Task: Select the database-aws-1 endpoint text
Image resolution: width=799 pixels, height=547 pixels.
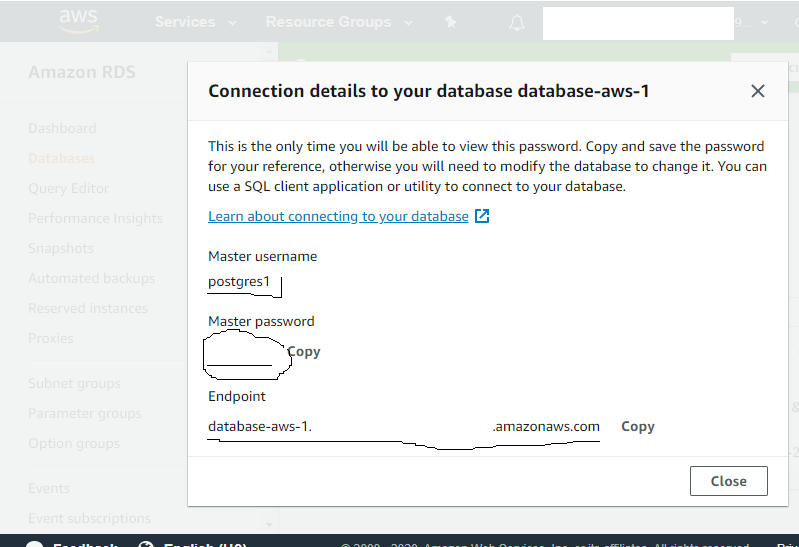Action: click(259, 426)
